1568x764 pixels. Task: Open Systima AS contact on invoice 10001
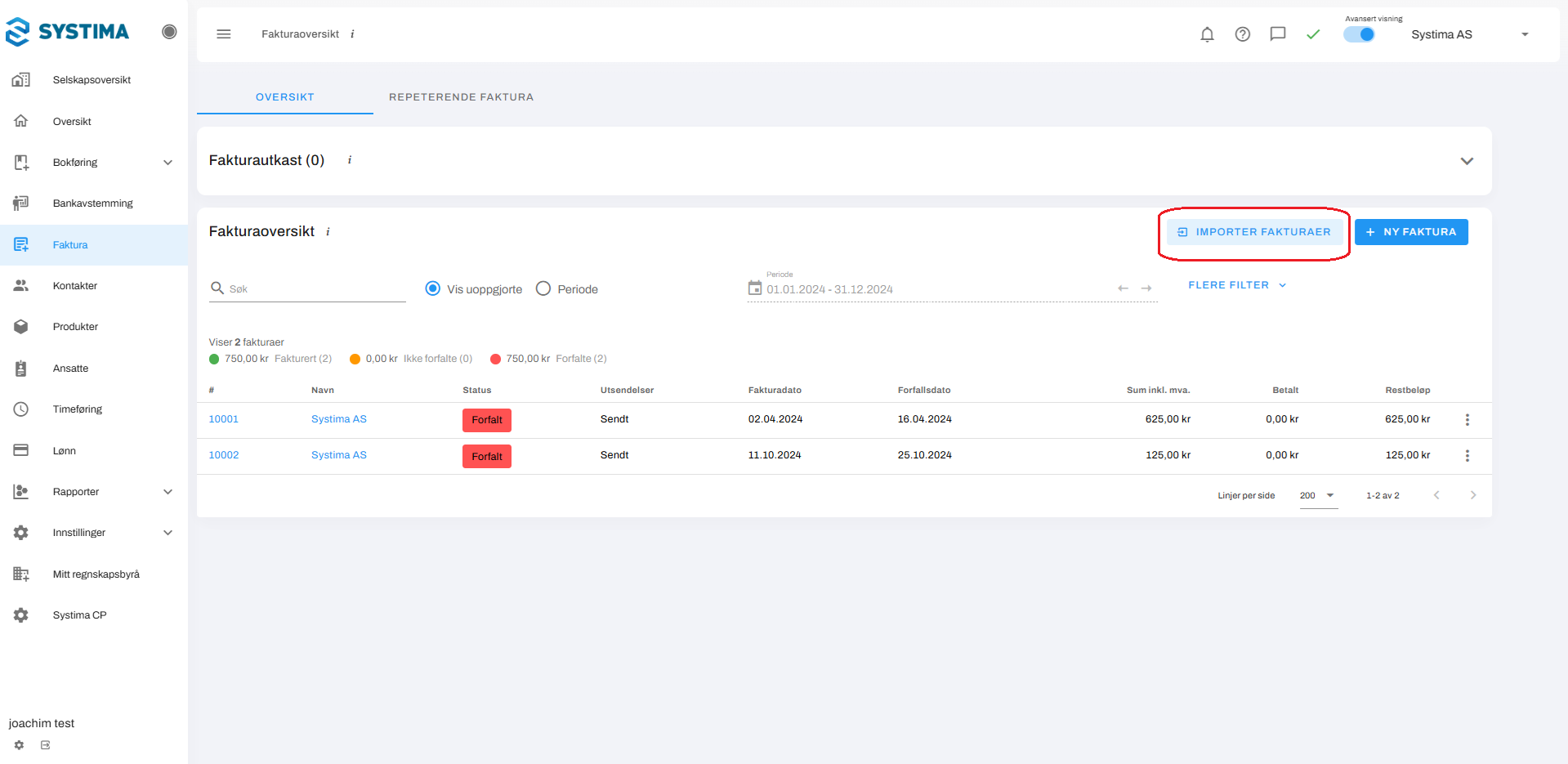click(339, 419)
